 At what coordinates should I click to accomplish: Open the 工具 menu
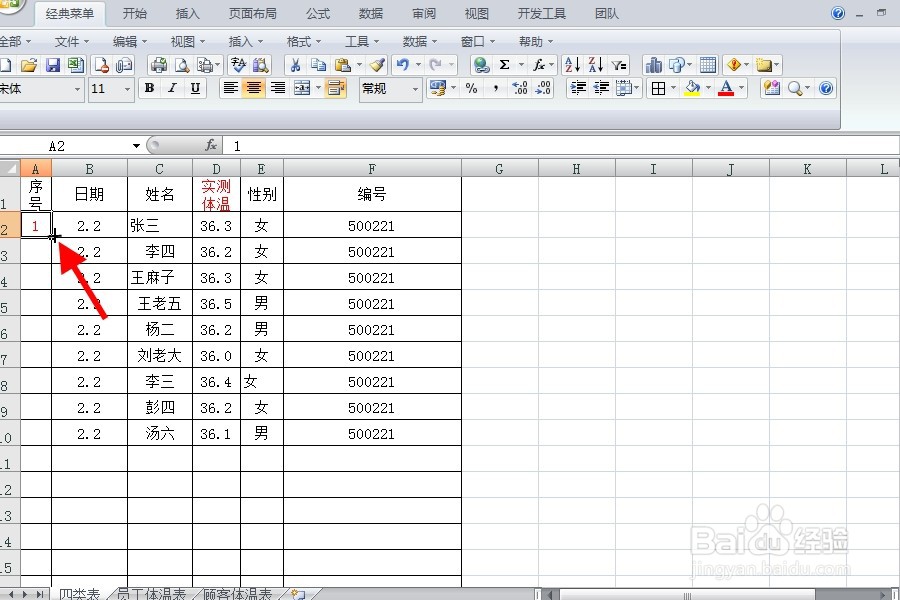pyautogui.click(x=360, y=41)
